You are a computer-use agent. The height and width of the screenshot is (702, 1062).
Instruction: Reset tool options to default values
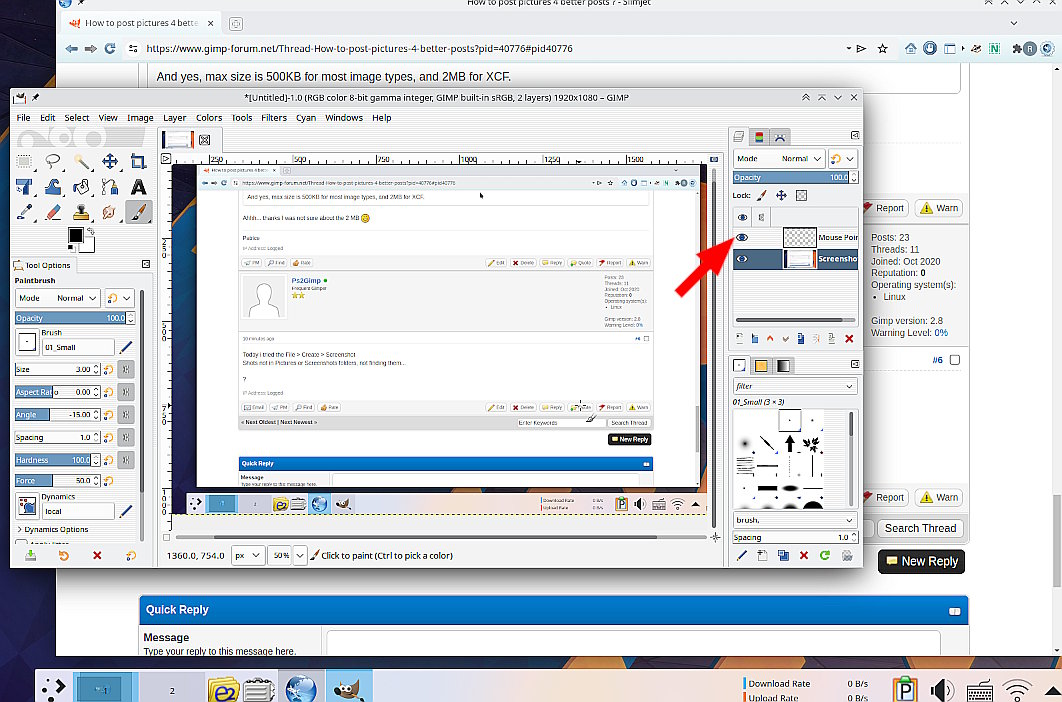[x=131, y=556]
